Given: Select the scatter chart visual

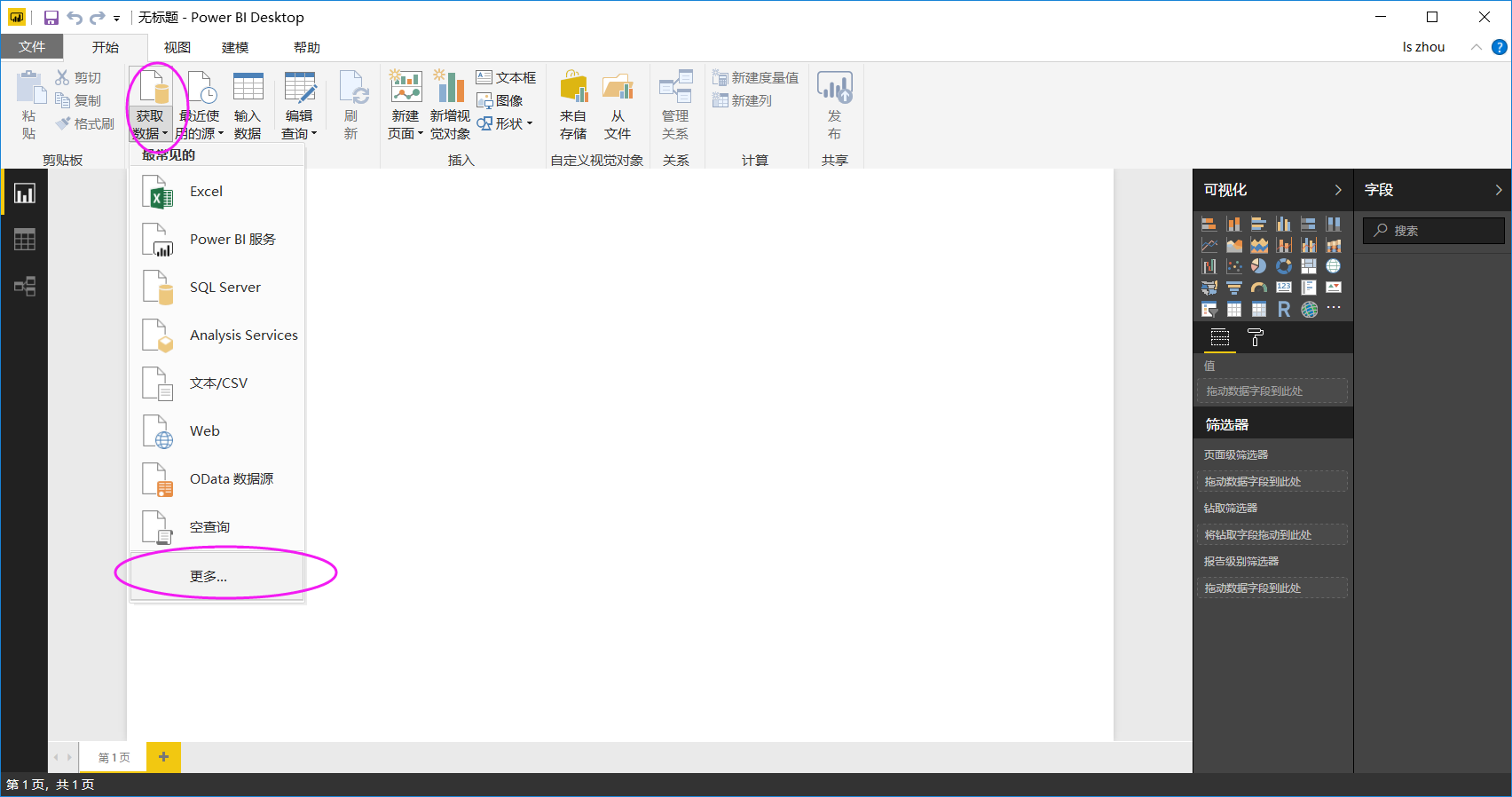Looking at the screenshot, I should click(x=1233, y=266).
